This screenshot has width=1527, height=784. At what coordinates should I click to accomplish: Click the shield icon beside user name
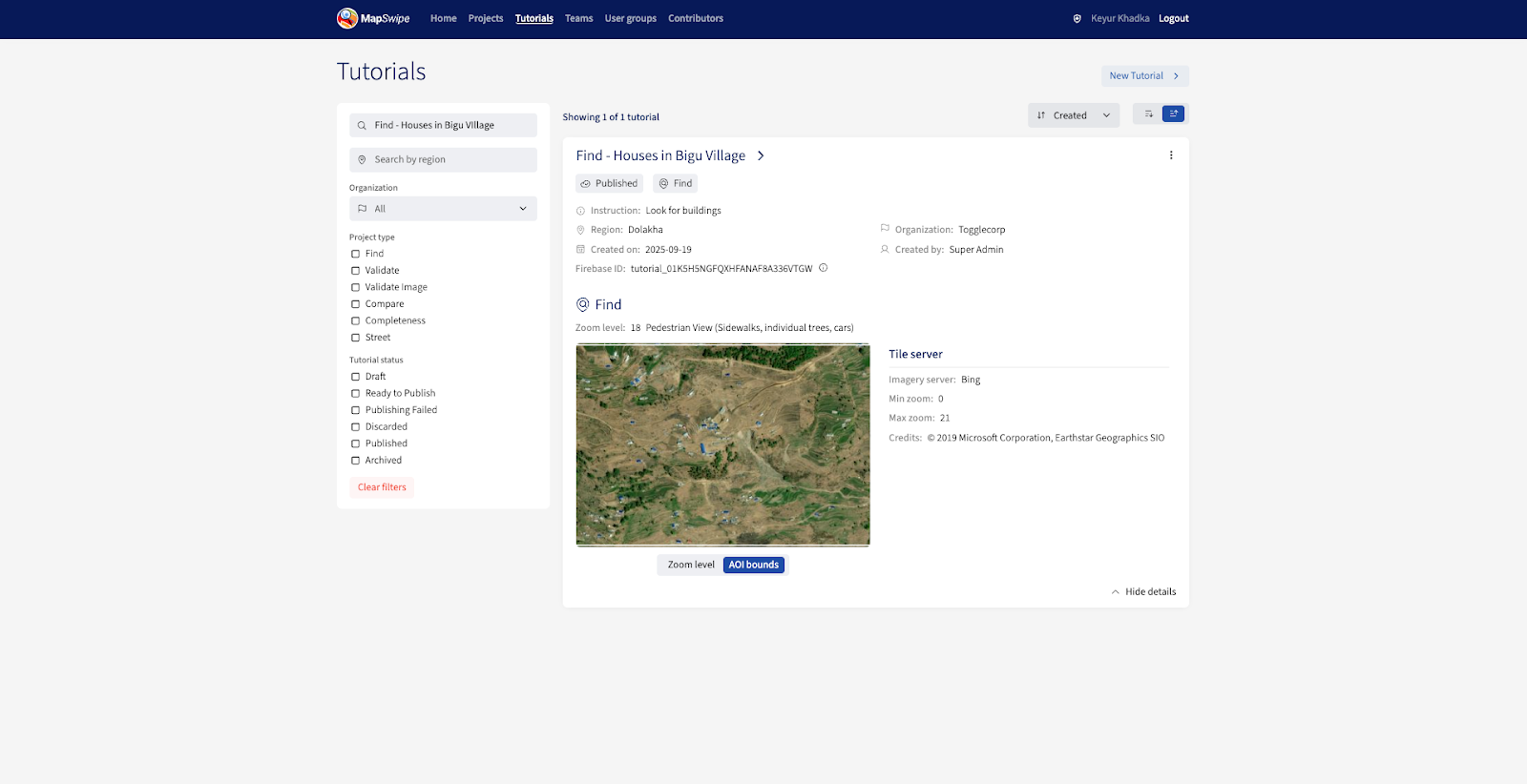point(1077,18)
